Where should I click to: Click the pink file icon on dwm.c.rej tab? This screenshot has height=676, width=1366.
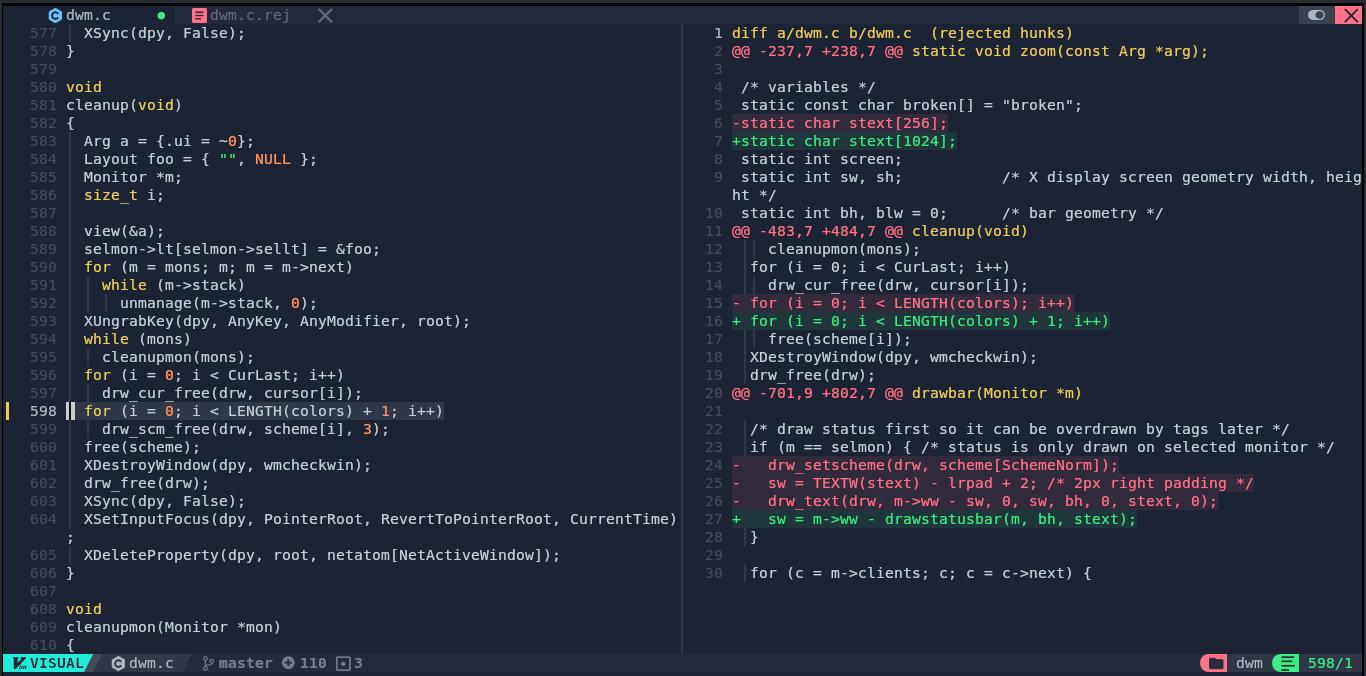tap(199, 15)
